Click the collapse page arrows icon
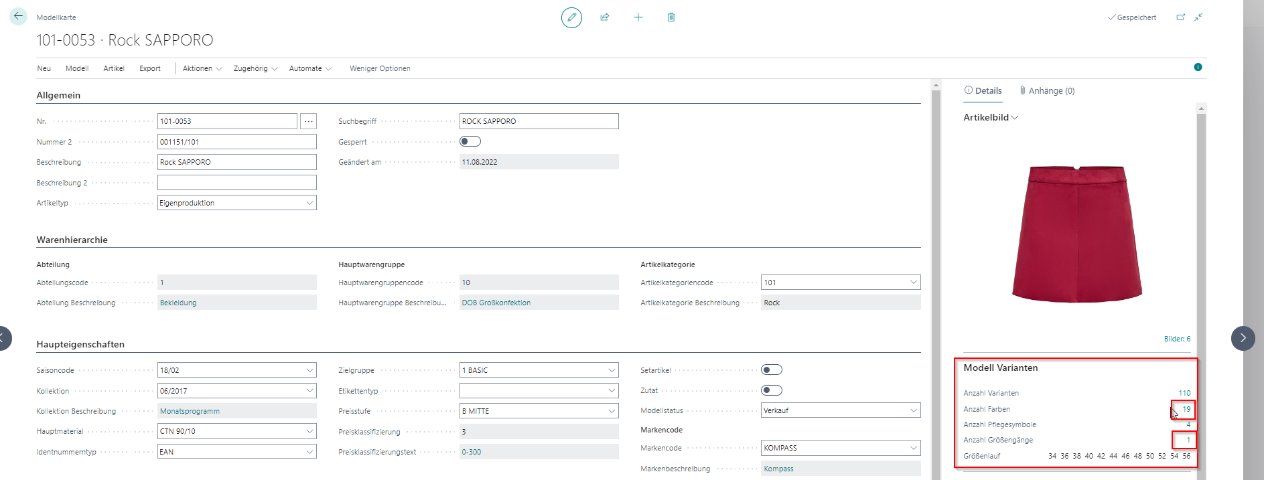The image size is (1264, 480). tap(1198, 17)
